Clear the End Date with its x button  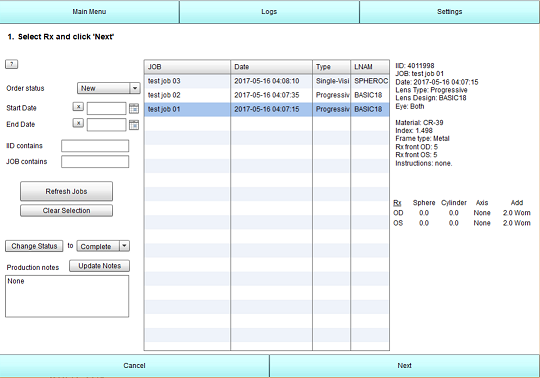tap(78, 123)
